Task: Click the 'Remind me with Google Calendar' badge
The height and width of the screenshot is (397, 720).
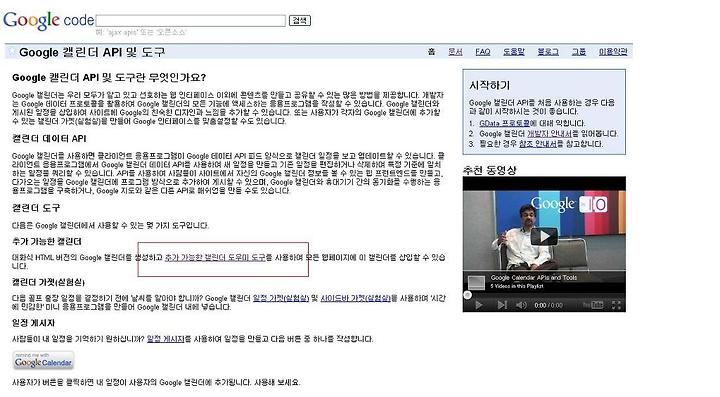Action: coord(44,360)
